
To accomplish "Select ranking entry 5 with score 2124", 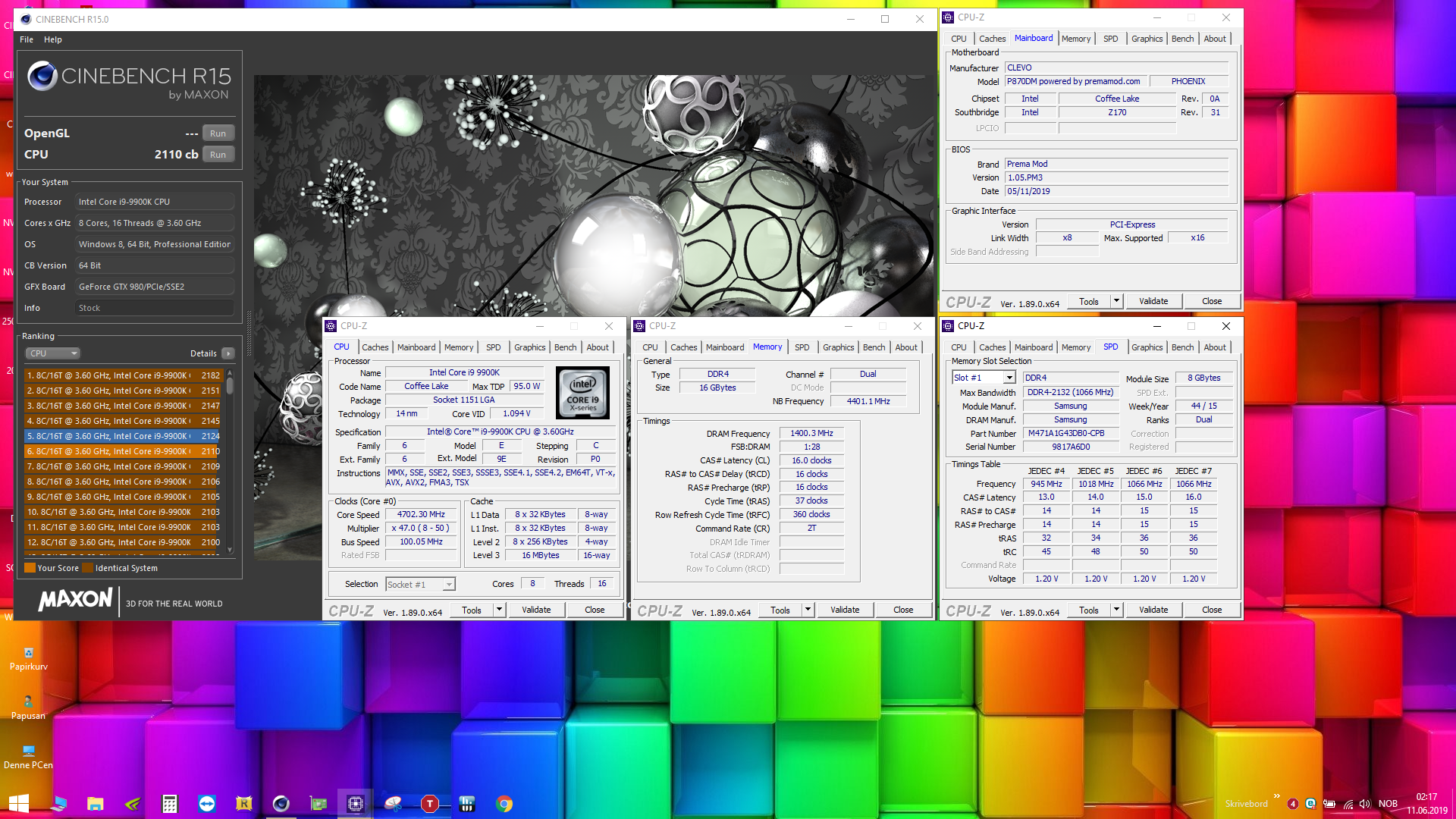I will tap(123, 436).
